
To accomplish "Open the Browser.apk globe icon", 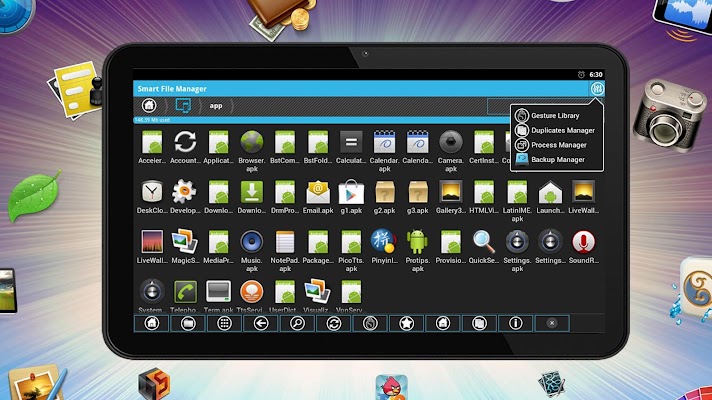I will (252, 143).
